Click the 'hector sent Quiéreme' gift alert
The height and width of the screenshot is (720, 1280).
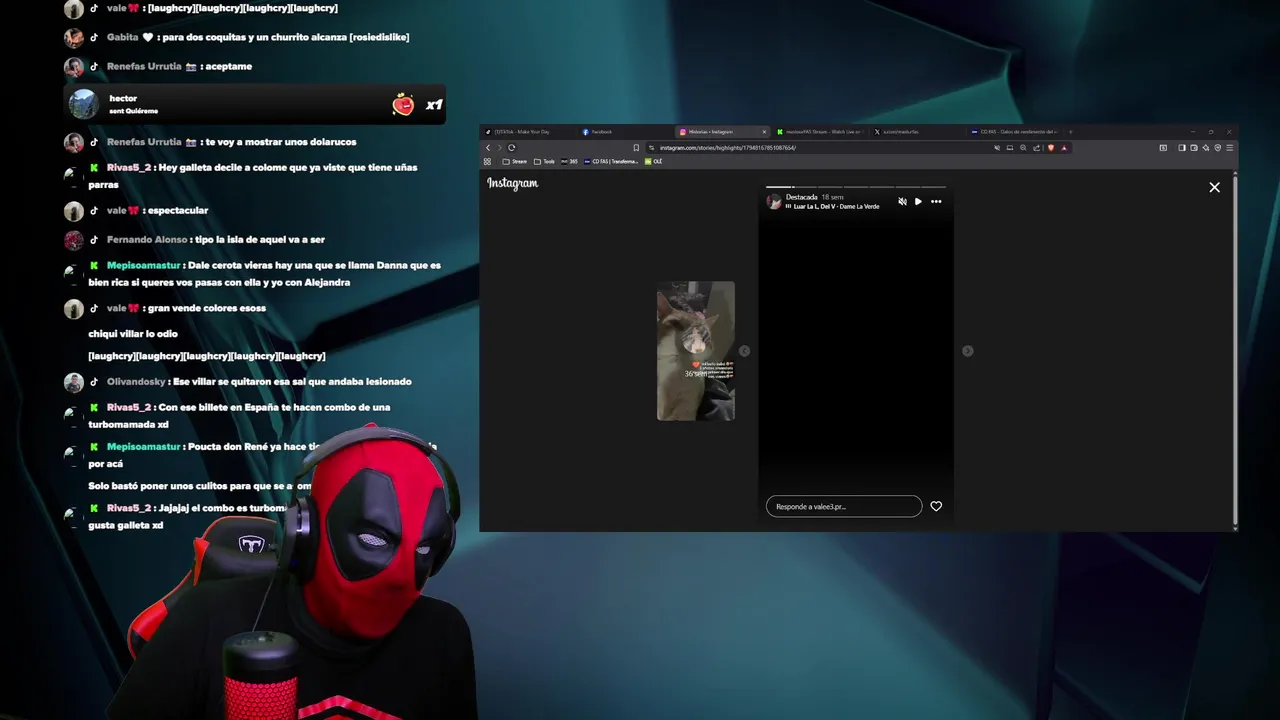pos(254,104)
